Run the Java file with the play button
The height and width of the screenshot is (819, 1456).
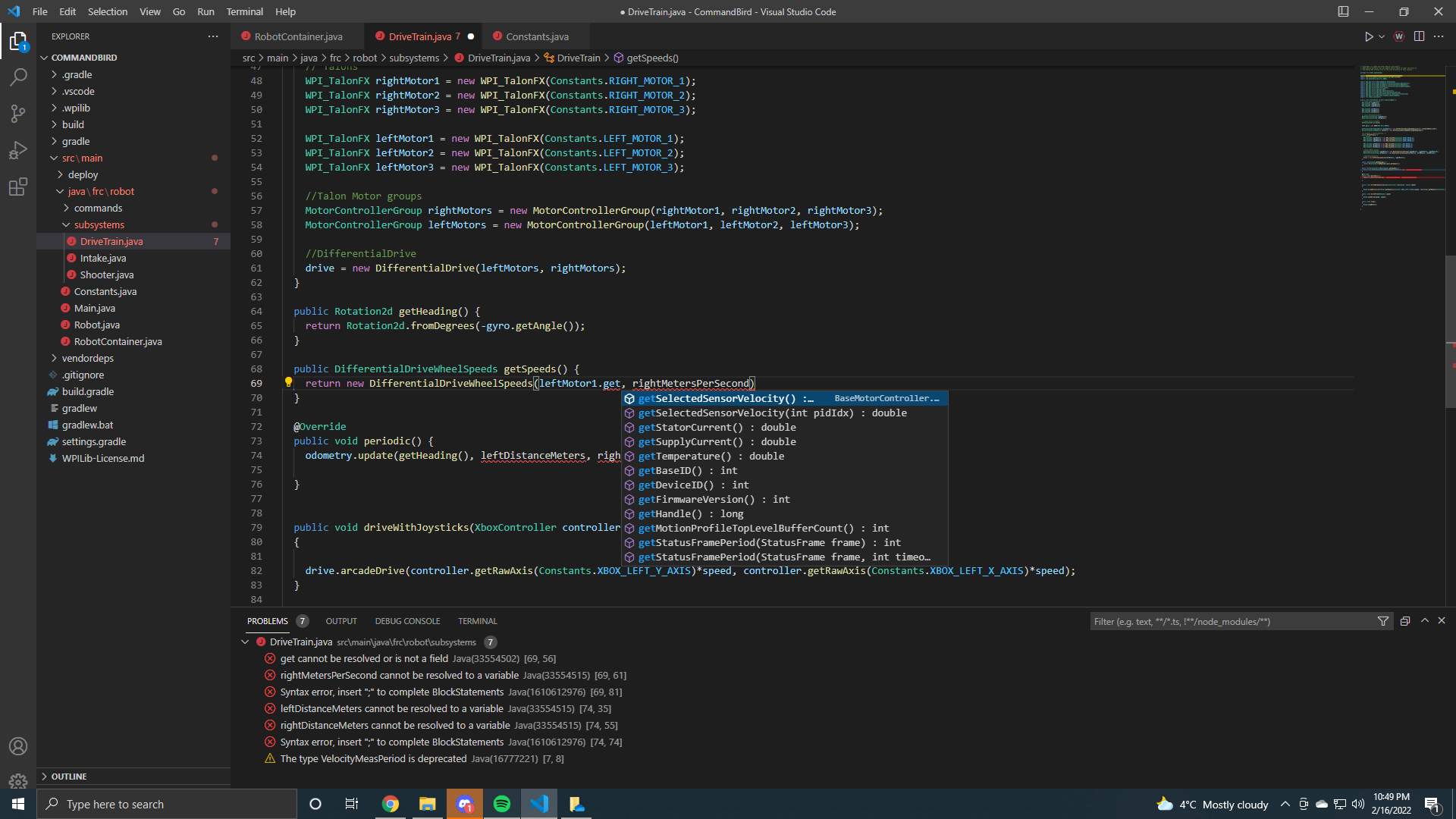click(1369, 36)
